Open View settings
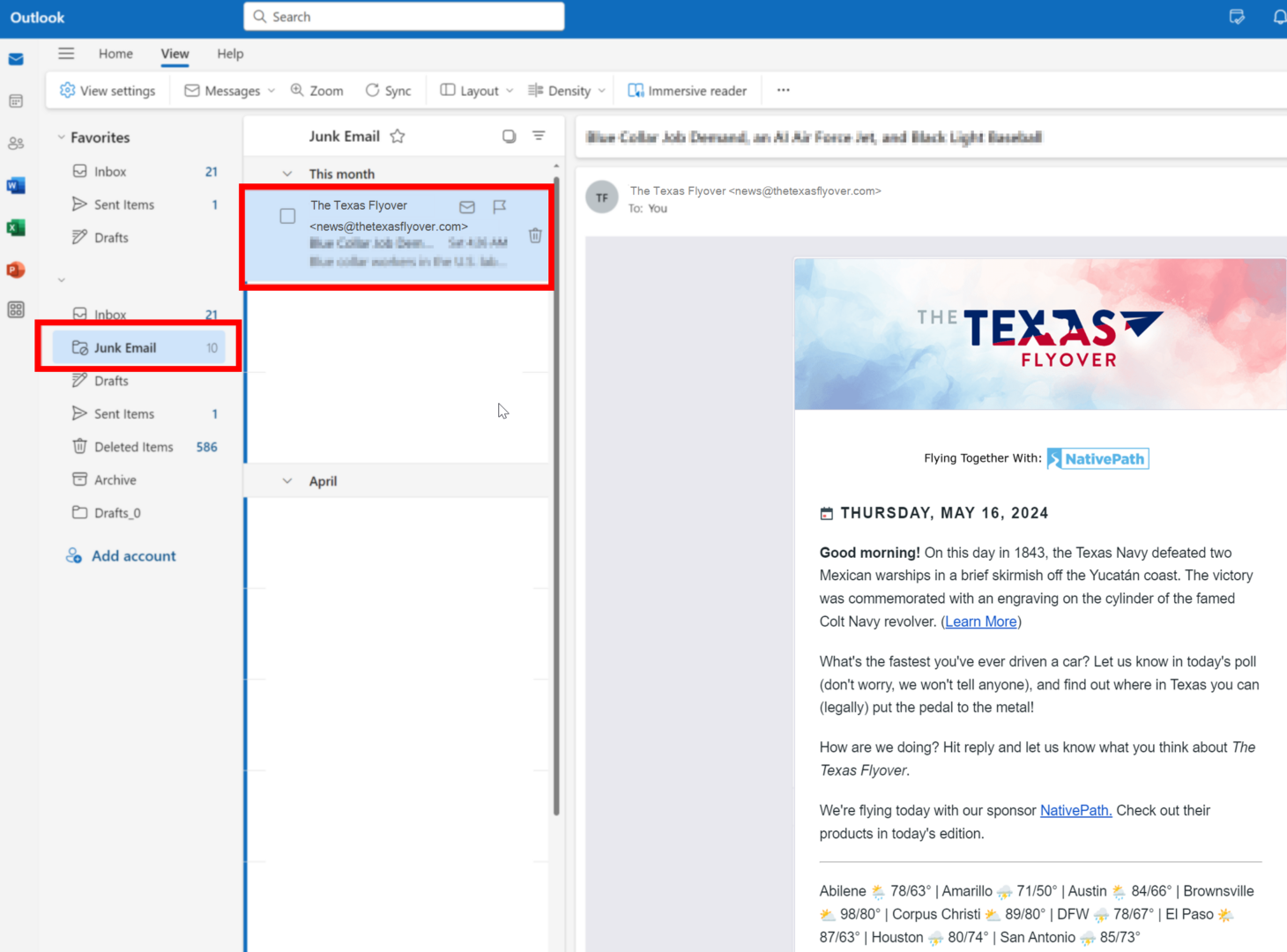The width and height of the screenshot is (1287, 952). [x=108, y=91]
